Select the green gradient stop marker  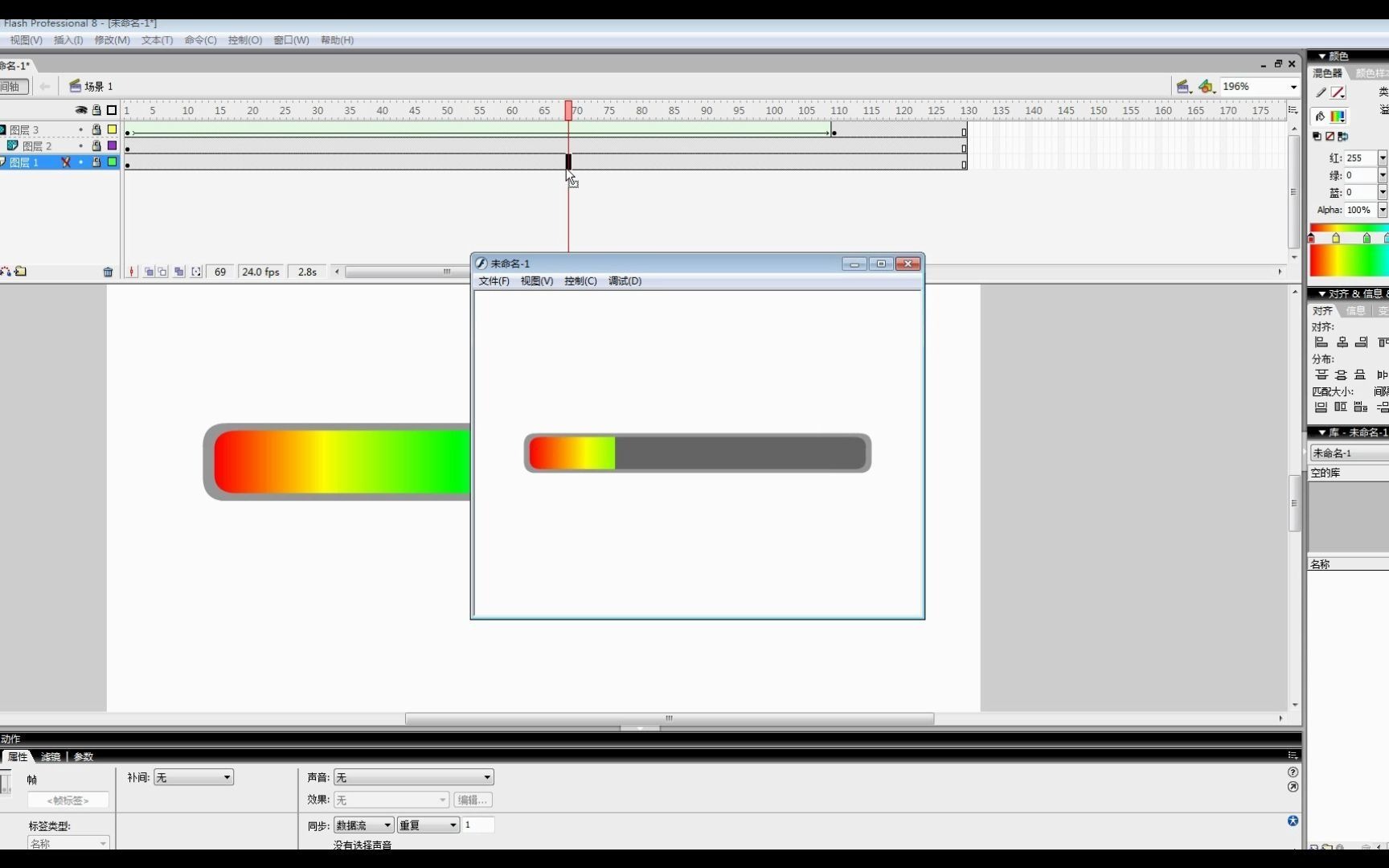[x=1366, y=238]
